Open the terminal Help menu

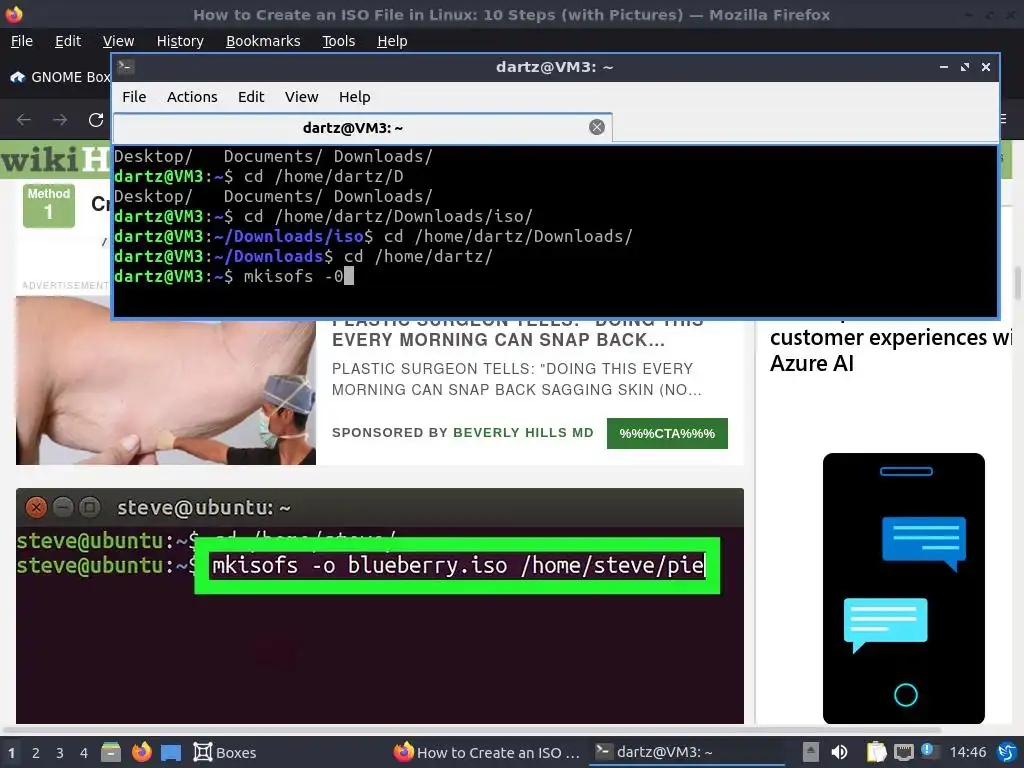tap(355, 97)
